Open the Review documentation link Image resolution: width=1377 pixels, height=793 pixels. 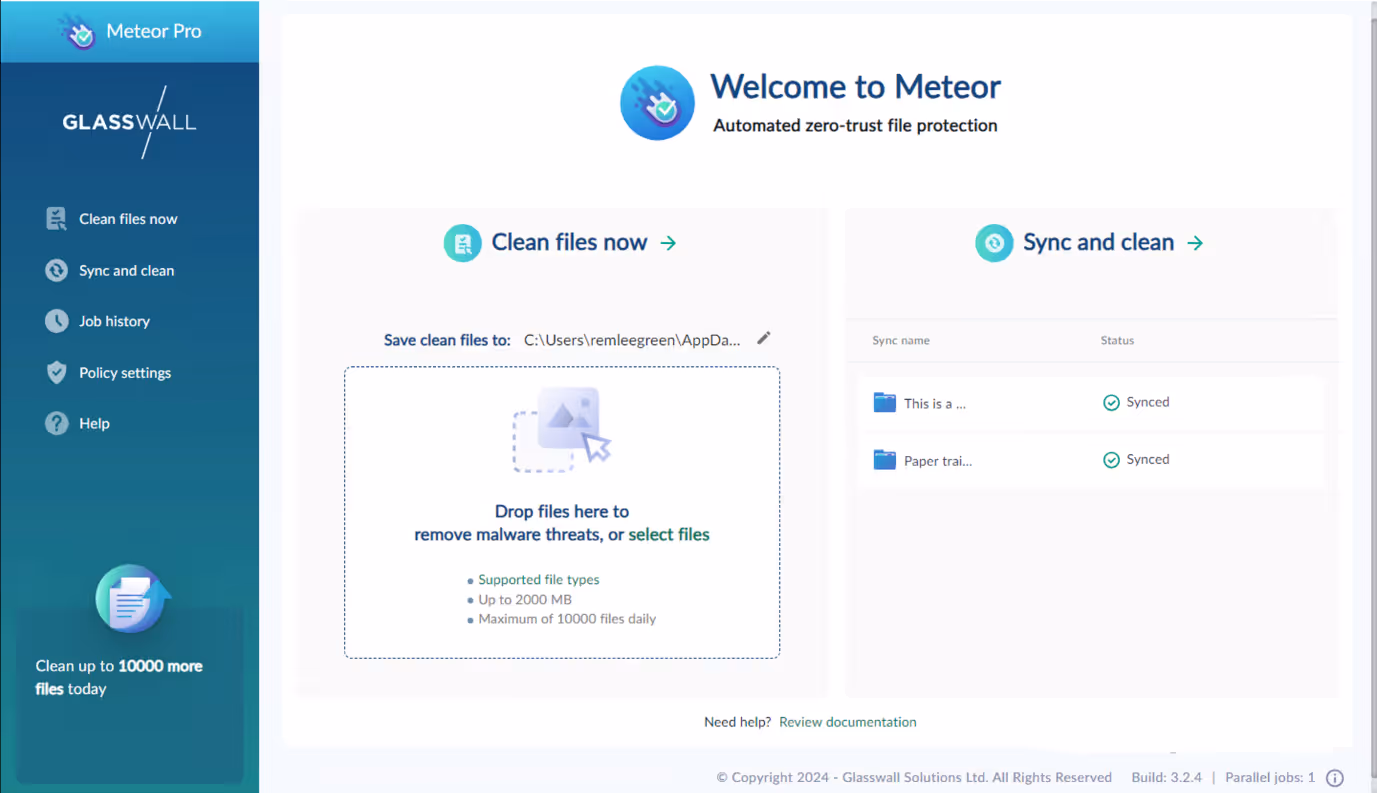[x=848, y=722]
